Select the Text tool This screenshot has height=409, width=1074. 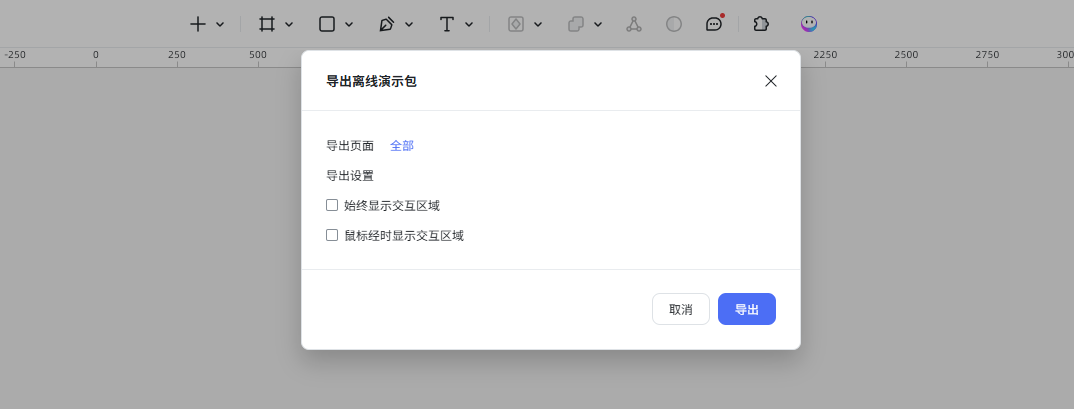447,24
